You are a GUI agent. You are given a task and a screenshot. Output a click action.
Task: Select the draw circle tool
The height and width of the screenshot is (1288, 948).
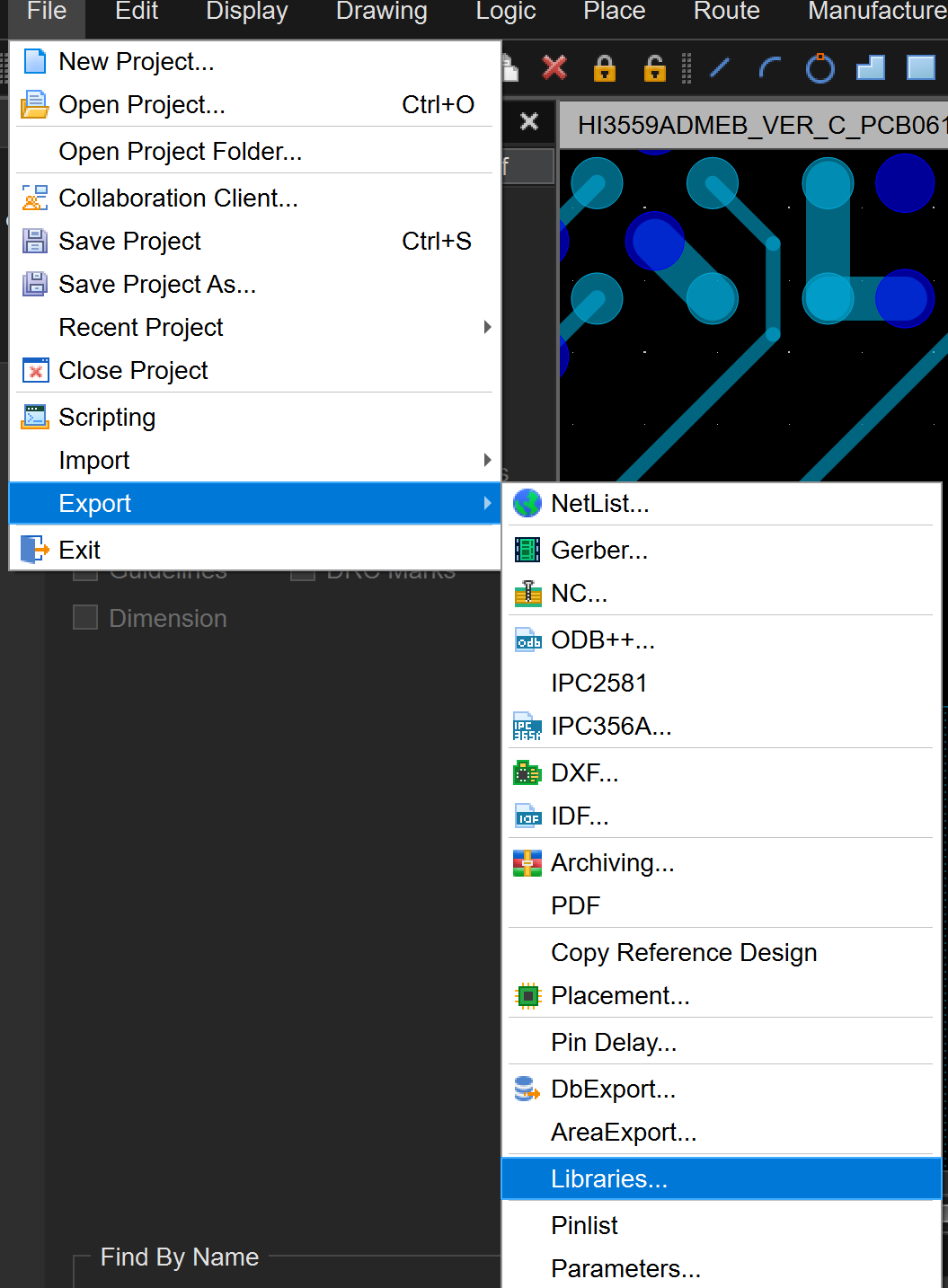pyautogui.click(x=820, y=68)
